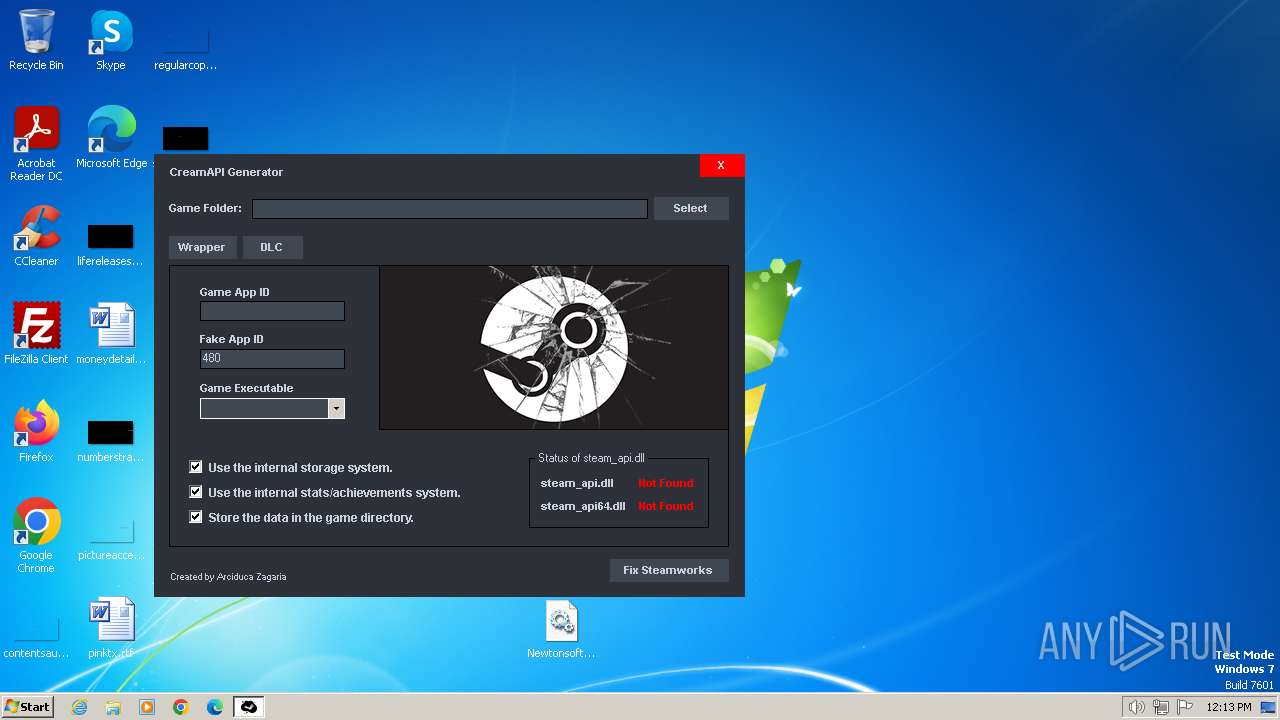Open the Google Chrome desktop shortcut

[x=36, y=536]
